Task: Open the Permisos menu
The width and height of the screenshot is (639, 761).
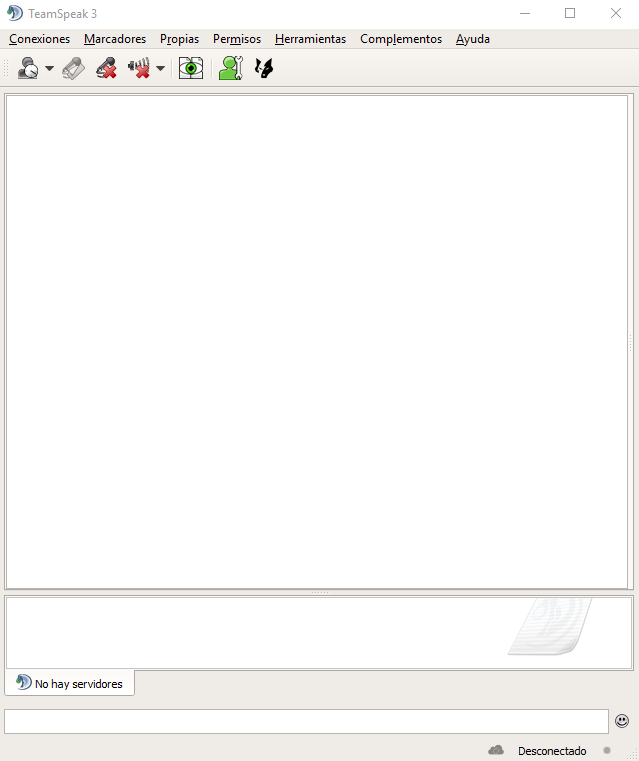Action: [x=237, y=39]
